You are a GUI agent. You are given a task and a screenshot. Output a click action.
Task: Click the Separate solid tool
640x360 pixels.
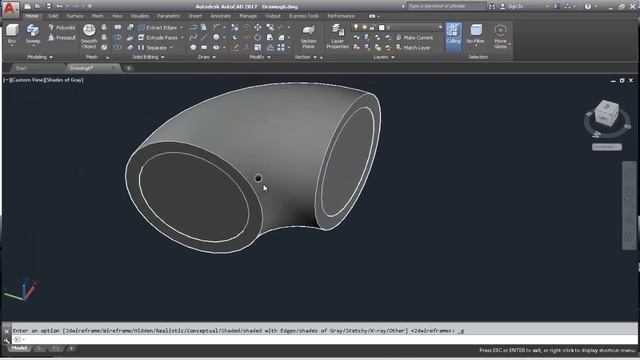click(x=152, y=47)
